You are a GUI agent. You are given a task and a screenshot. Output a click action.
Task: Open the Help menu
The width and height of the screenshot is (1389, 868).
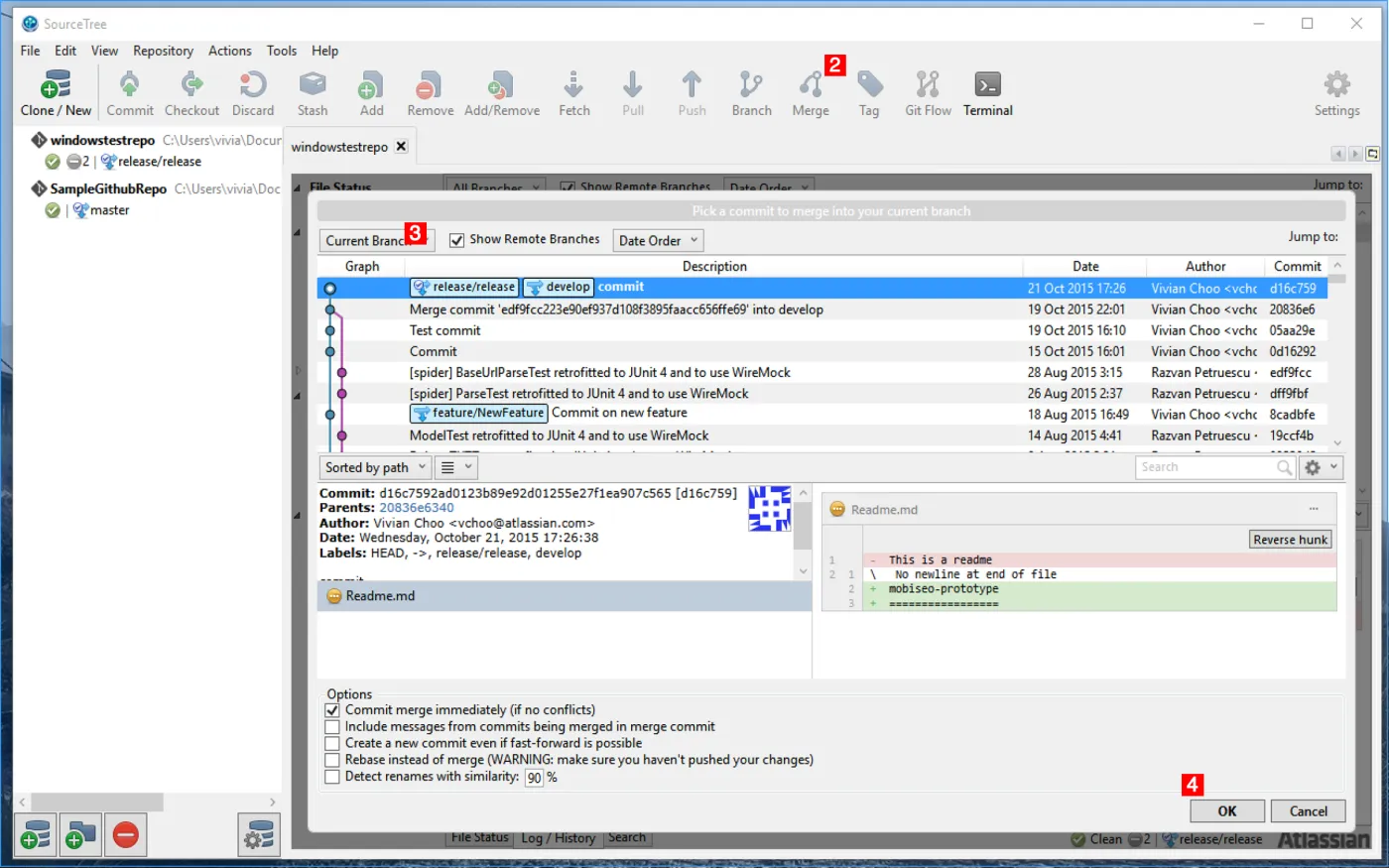coord(324,51)
